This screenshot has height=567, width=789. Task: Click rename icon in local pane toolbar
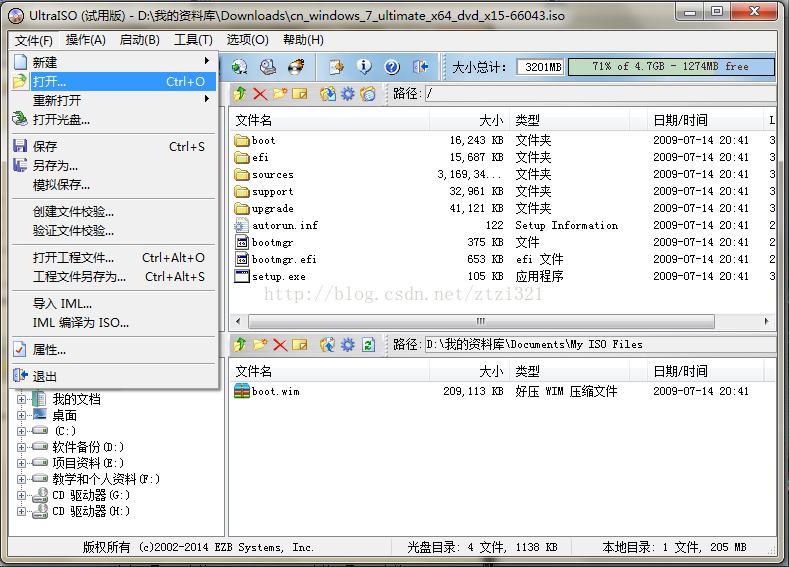(x=299, y=345)
